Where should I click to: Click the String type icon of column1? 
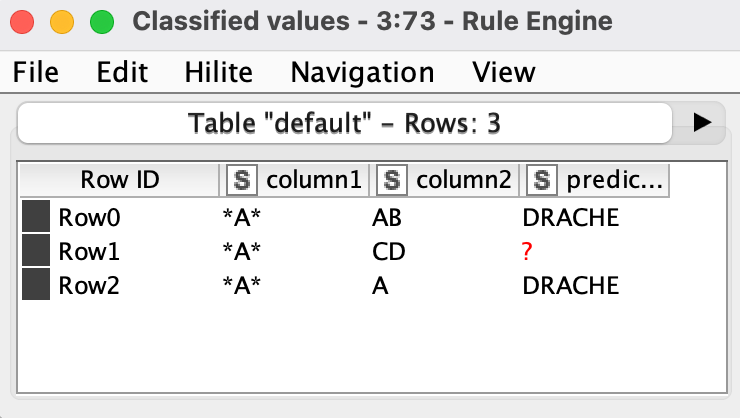[x=242, y=180]
